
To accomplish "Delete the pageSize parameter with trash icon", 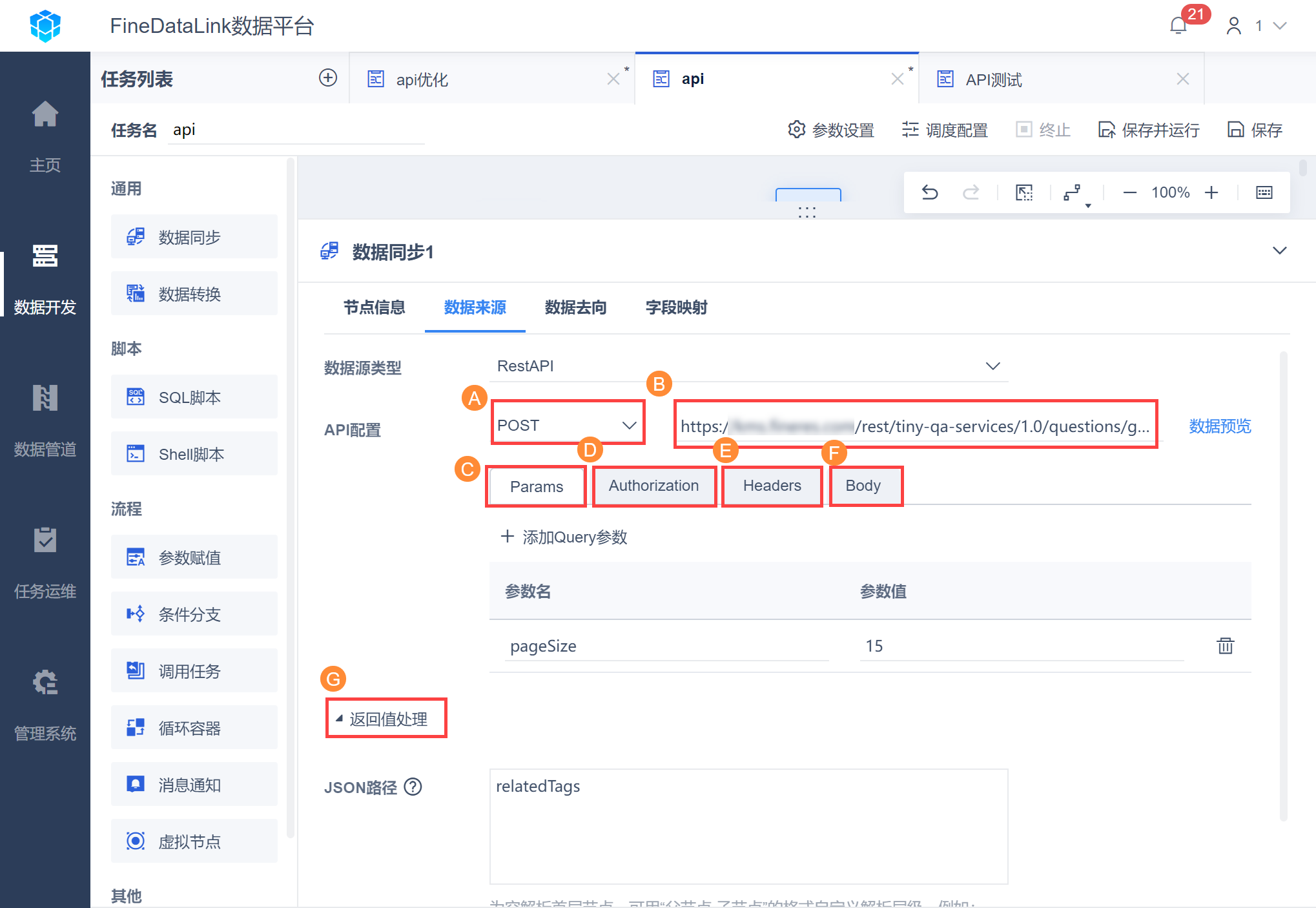I will point(1225,646).
